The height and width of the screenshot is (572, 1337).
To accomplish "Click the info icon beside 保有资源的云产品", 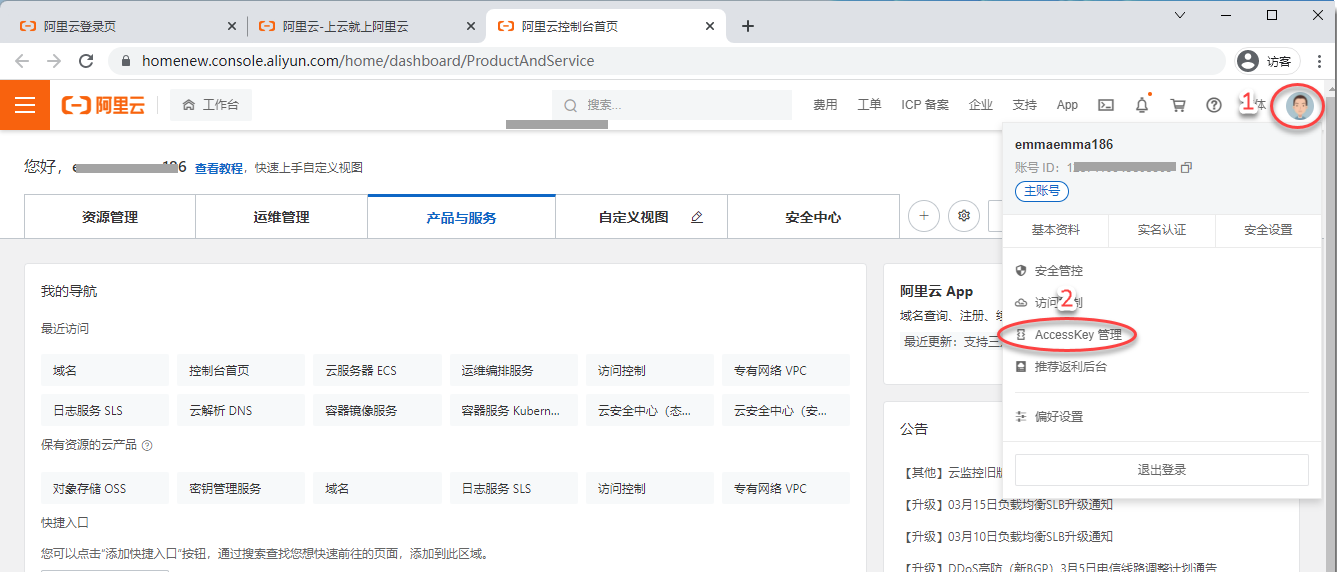I will (x=147, y=445).
